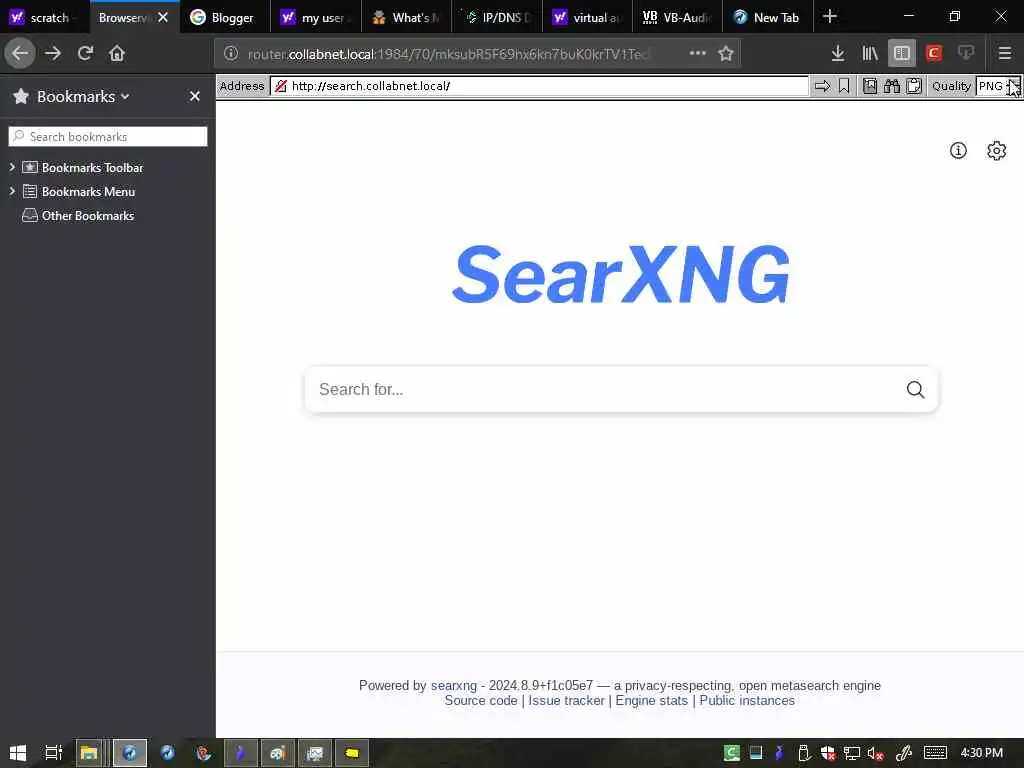Open the Windows Start menu
1024x768 pixels.
tap(18, 753)
